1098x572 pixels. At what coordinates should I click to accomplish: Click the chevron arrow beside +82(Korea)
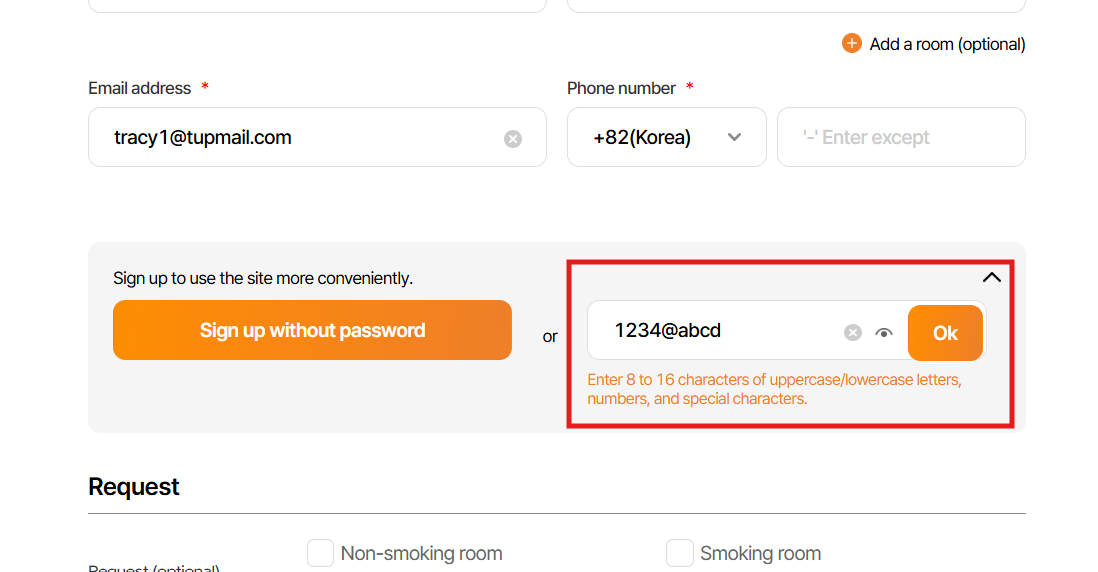click(x=734, y=137)
